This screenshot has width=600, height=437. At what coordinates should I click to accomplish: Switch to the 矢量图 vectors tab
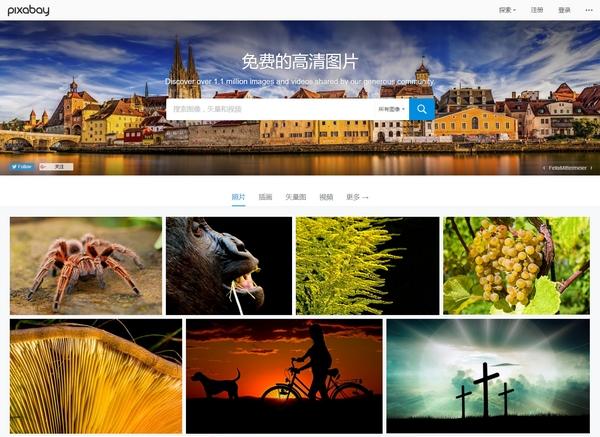point(296,197)
